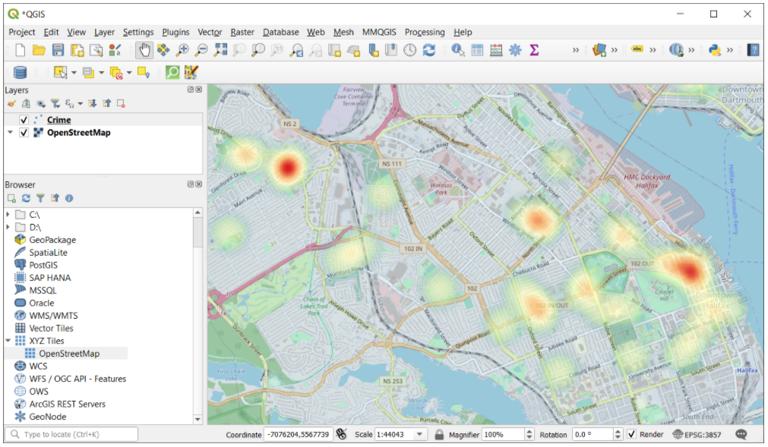The width and height of the screenshot is (768, 447).
Task: Increase Magnifier value with up stepper
Action: click(x=529, y=431)
